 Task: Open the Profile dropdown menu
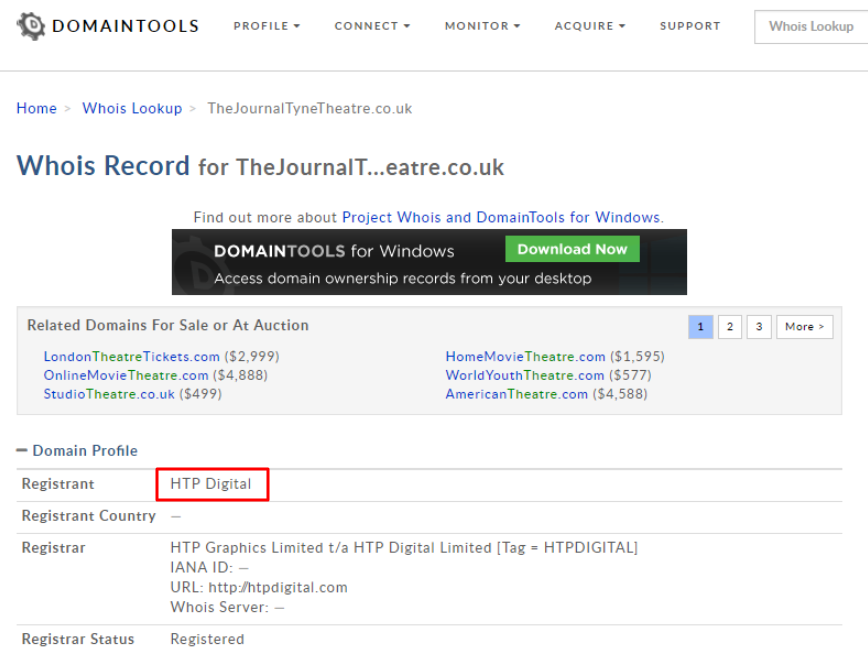(x=266, y=26)
